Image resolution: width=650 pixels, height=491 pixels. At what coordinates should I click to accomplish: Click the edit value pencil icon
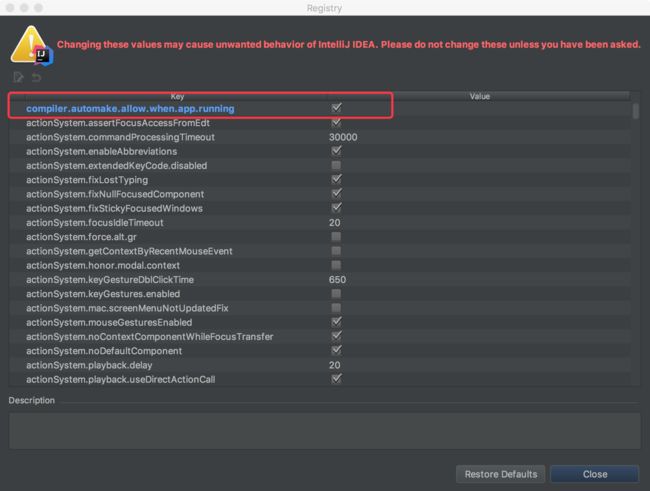[x=18, y=77]
